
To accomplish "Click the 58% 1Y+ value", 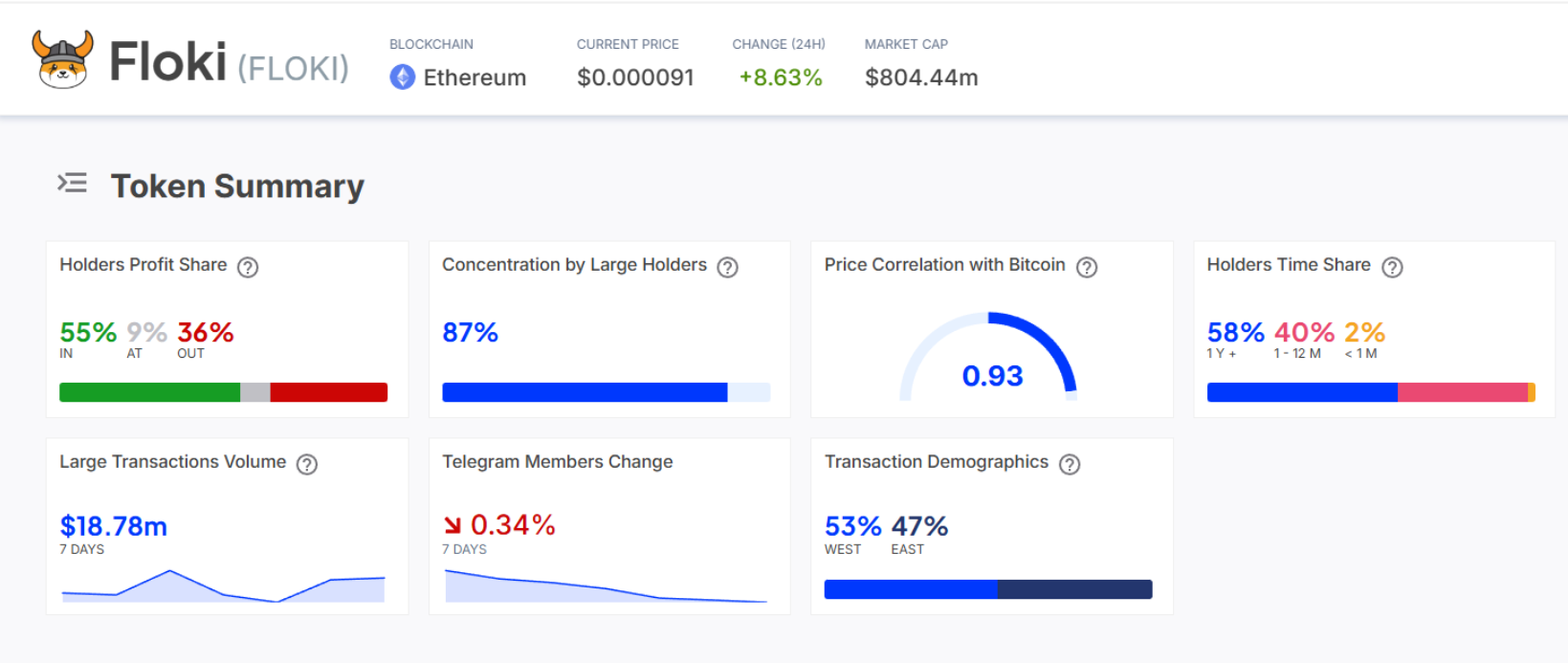I will coord(1236,332).
